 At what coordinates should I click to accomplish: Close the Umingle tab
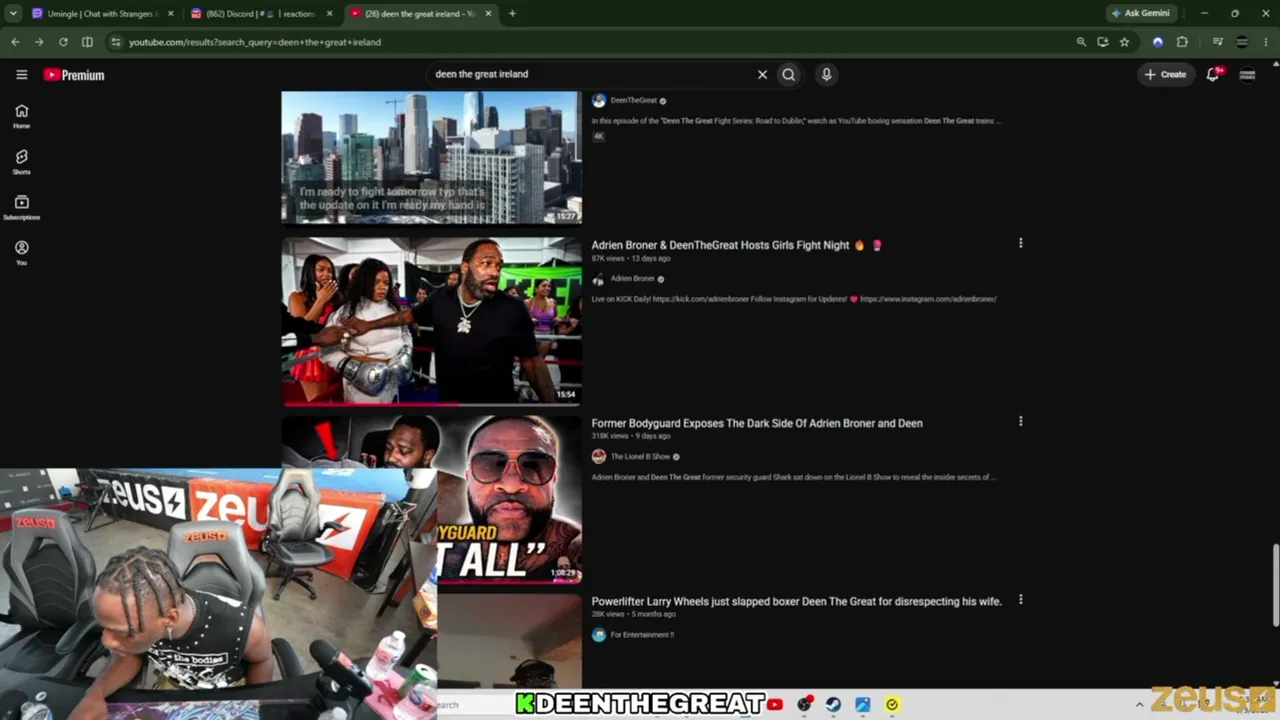(171, 14)
